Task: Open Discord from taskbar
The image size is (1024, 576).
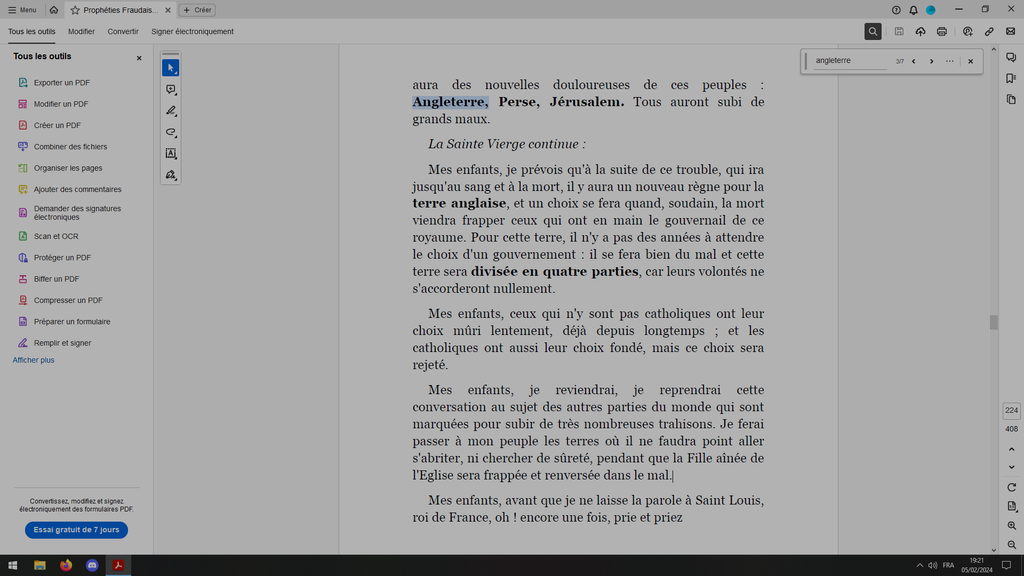Action: 92,566
